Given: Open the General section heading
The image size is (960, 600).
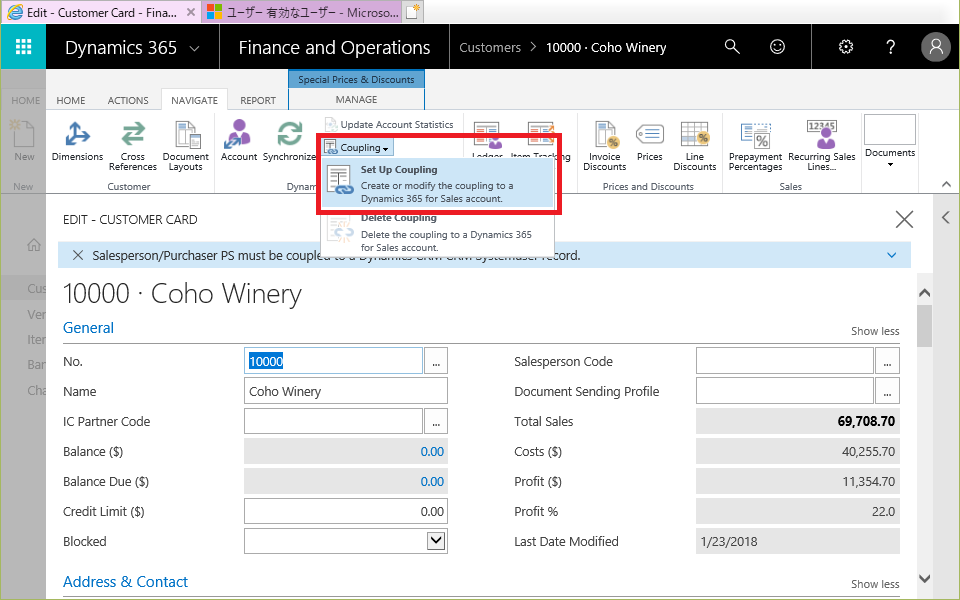Looking at the screenshot, I should tap(88, 328).
